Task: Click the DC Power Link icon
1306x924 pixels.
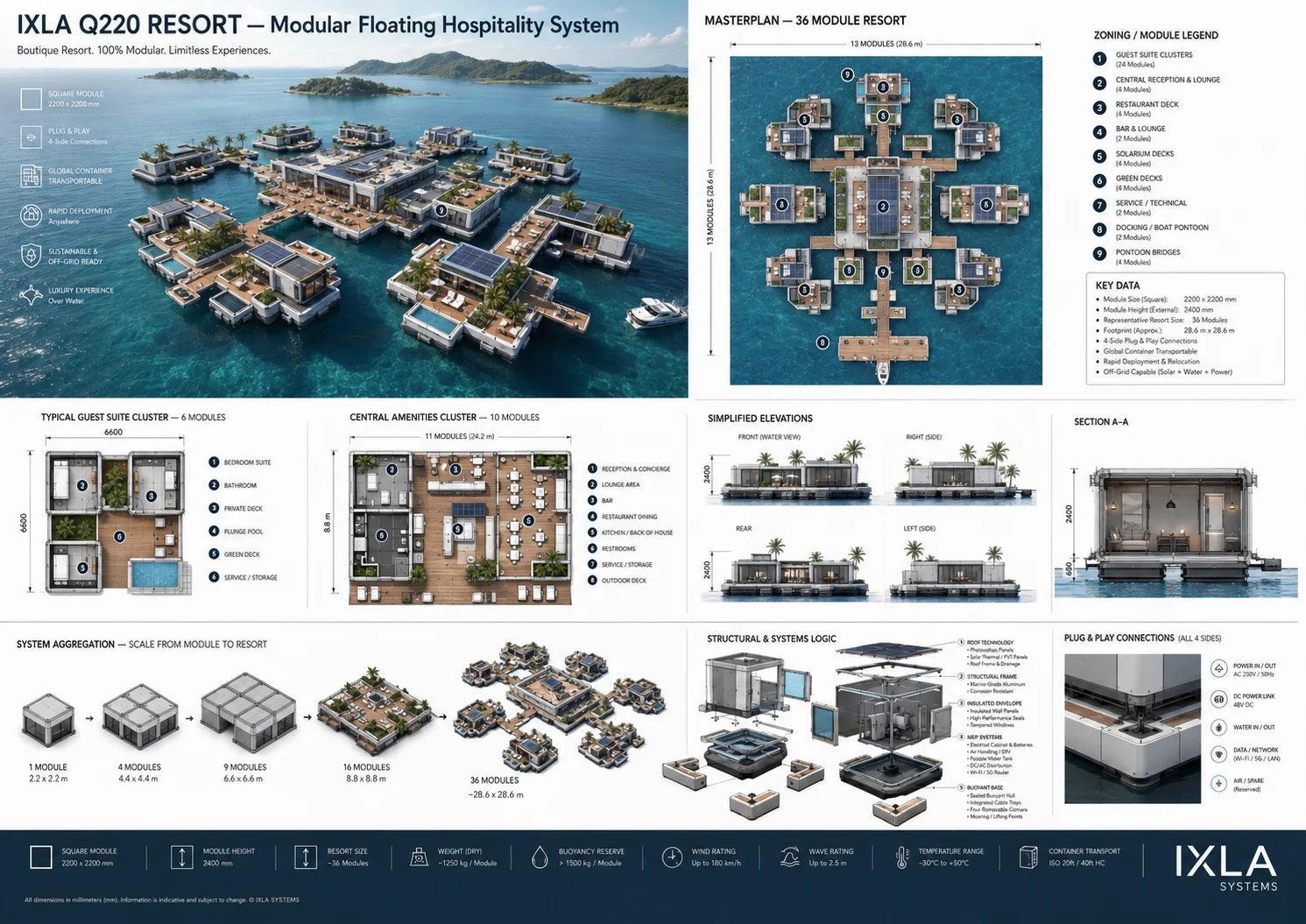Action: point(1218,699)
